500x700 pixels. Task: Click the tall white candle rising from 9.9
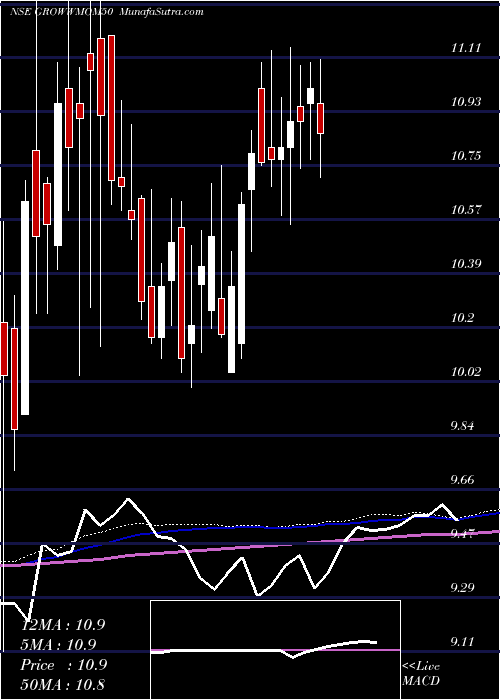25,308
